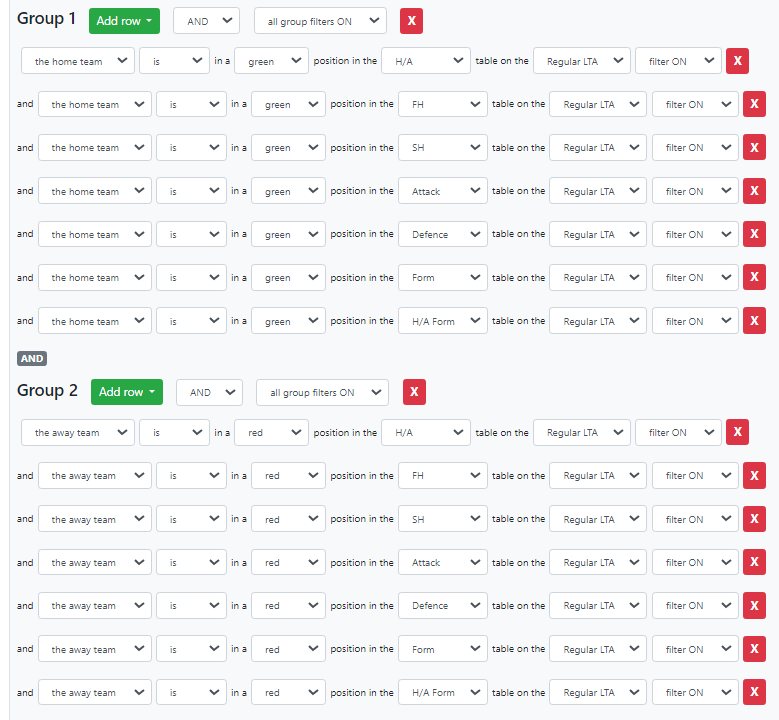Delete Group 1 with red X button
The height and width of the screenshot is (720, 779).
point(411,21)
